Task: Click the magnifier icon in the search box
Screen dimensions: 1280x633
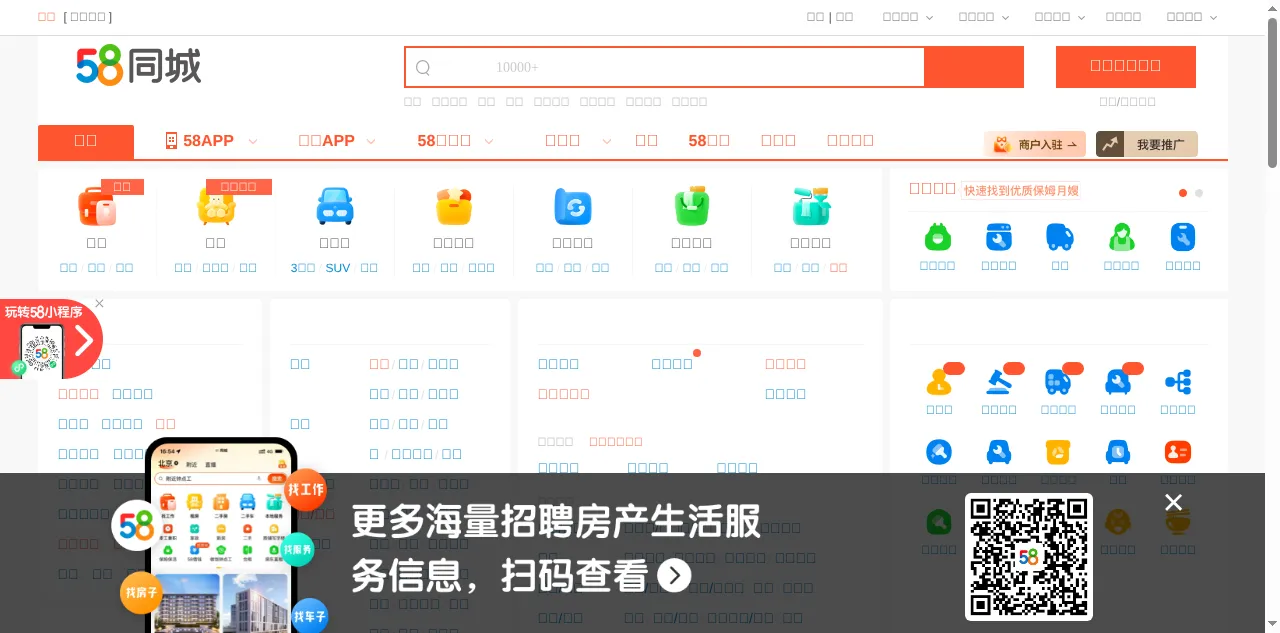Action: [423, 68]
